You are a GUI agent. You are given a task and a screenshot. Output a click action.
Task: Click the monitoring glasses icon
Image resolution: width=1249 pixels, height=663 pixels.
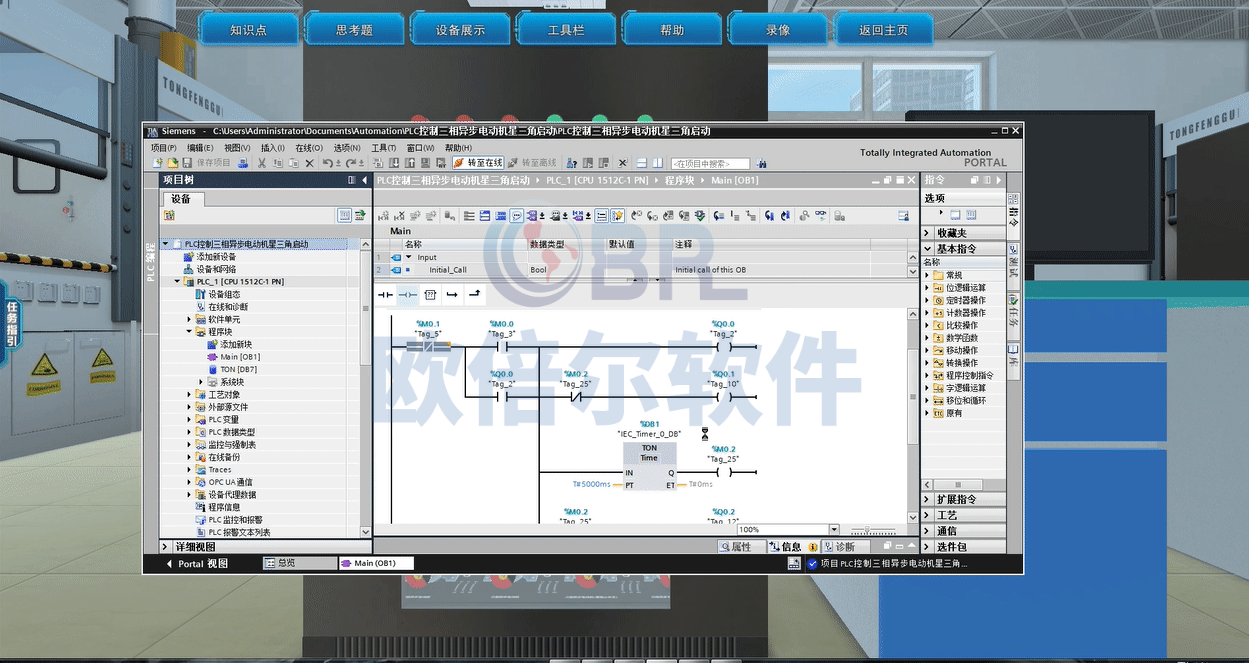pyautogui.click(x=821, y=215)
